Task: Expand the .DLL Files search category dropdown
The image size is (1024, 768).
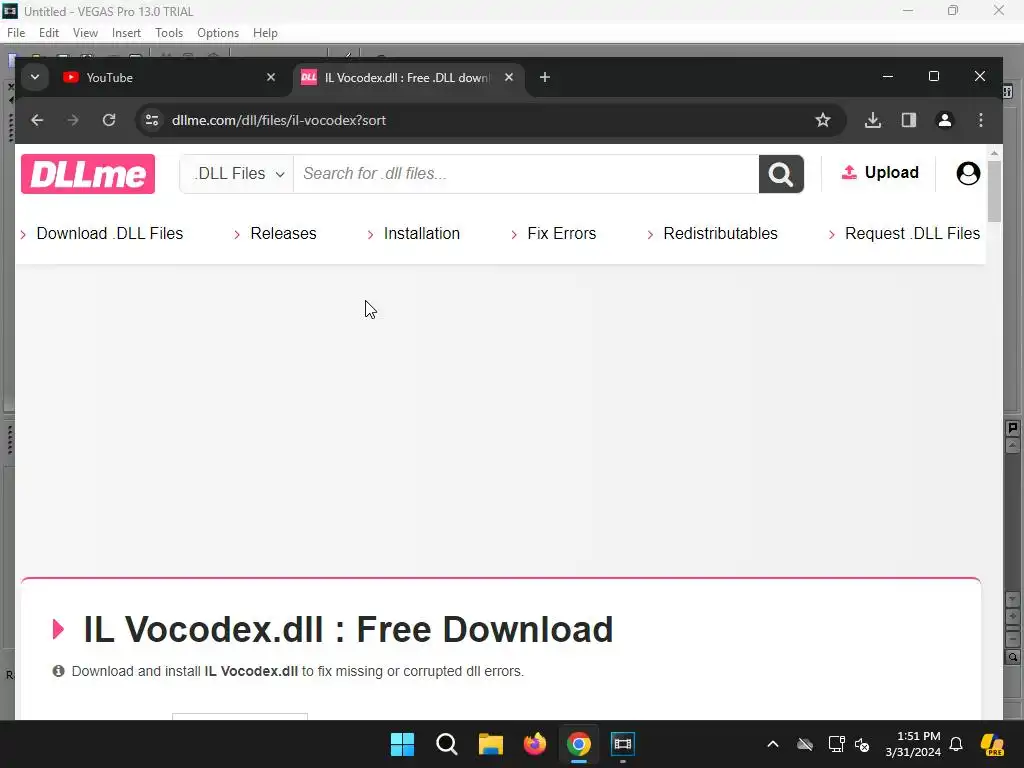Action: tap(238, 174)
